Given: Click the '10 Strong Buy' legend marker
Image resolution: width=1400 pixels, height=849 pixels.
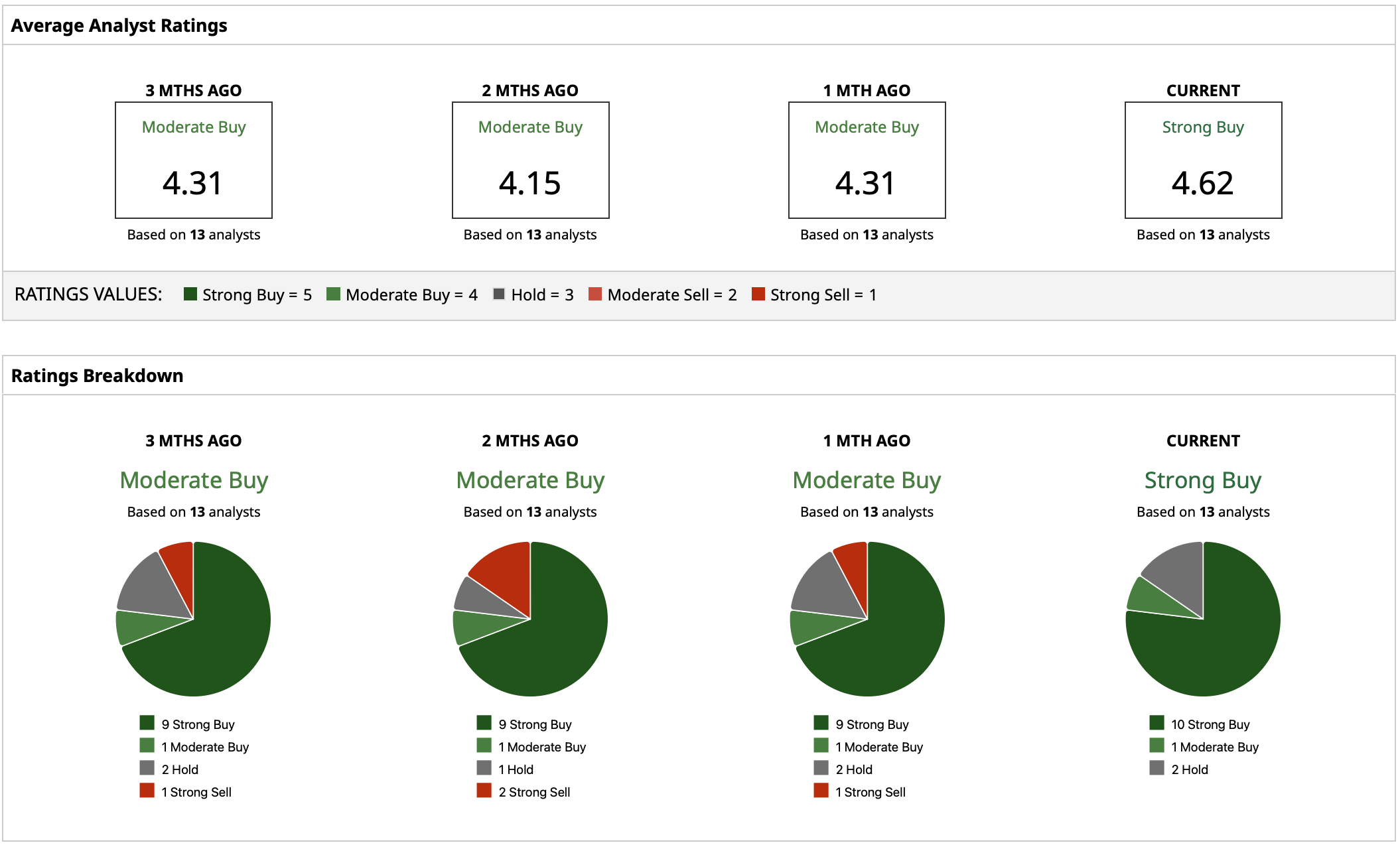Looking at the screenshot, I should (1157, 722).
